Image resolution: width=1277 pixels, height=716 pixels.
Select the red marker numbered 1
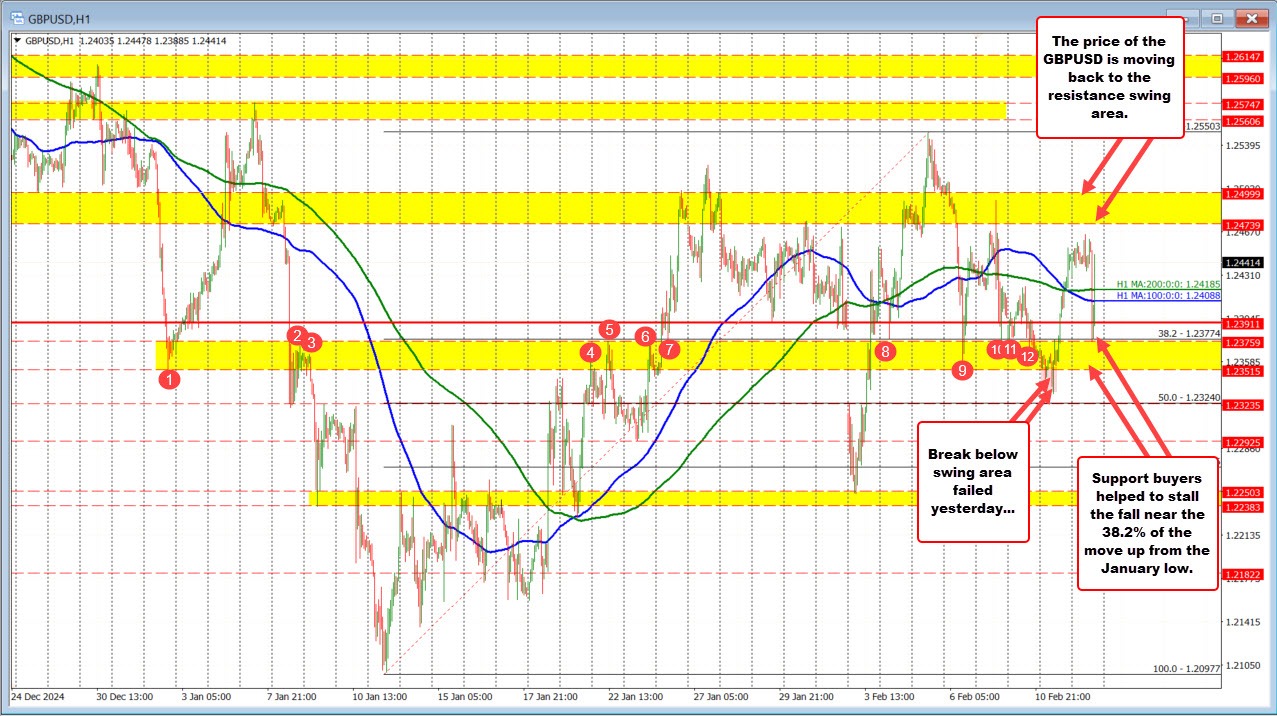pyautogui.click(x=170, y=379)
